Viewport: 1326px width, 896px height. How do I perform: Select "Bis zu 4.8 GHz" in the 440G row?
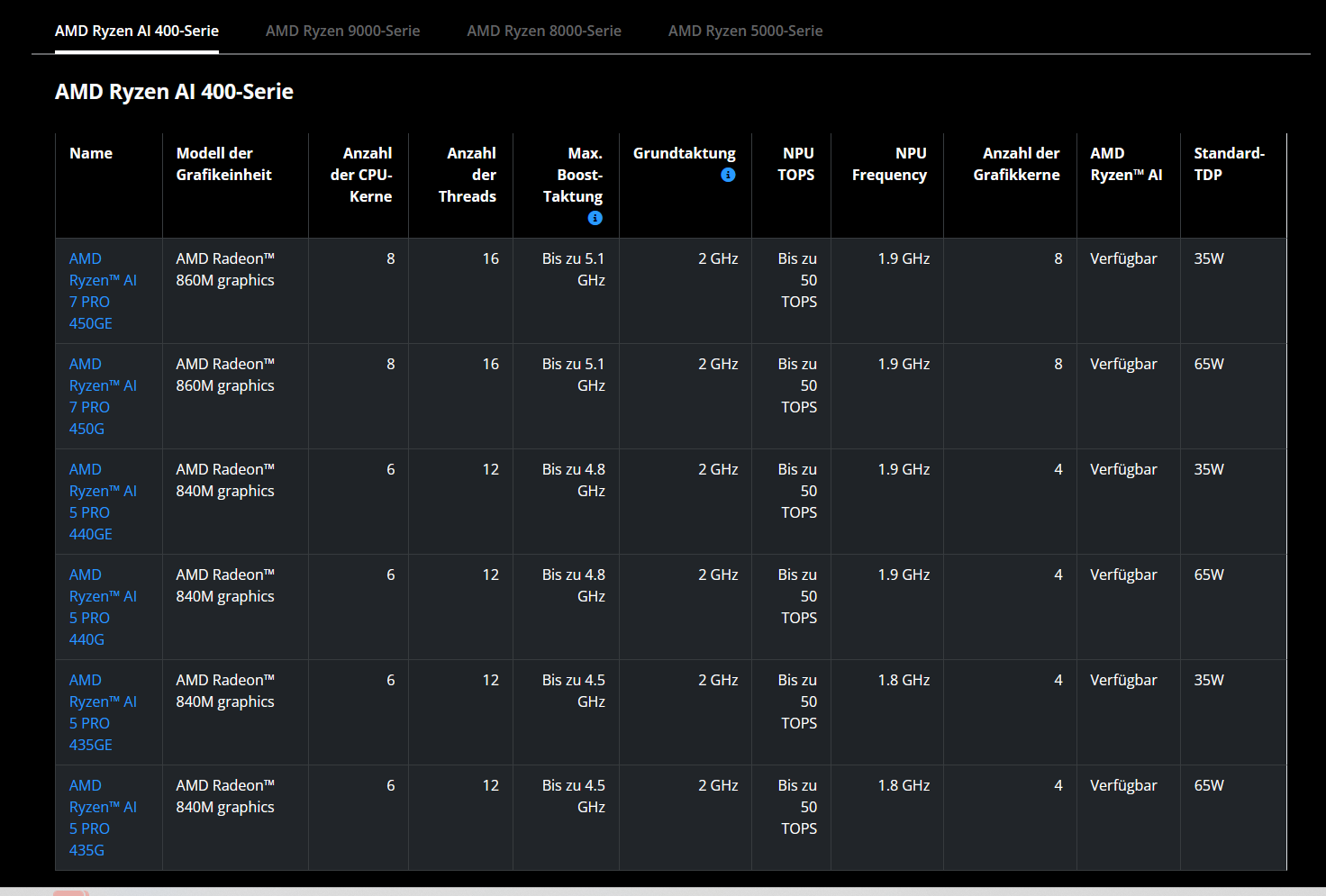pos(574,585)
